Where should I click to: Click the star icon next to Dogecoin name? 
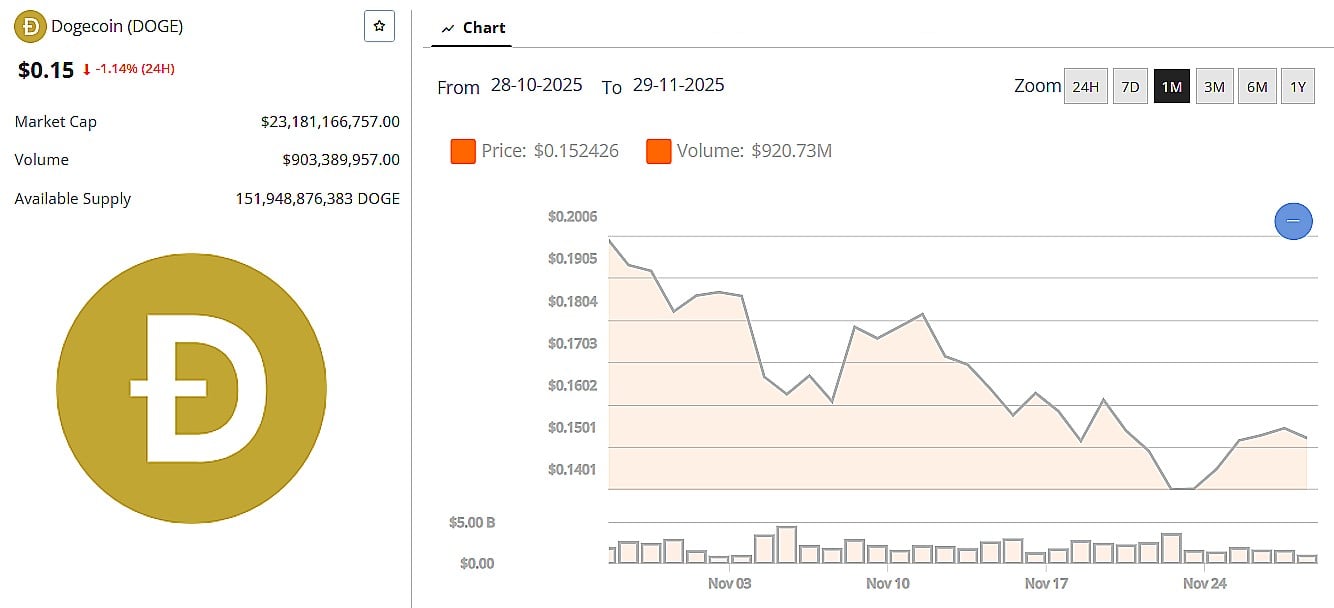point(379,26)
